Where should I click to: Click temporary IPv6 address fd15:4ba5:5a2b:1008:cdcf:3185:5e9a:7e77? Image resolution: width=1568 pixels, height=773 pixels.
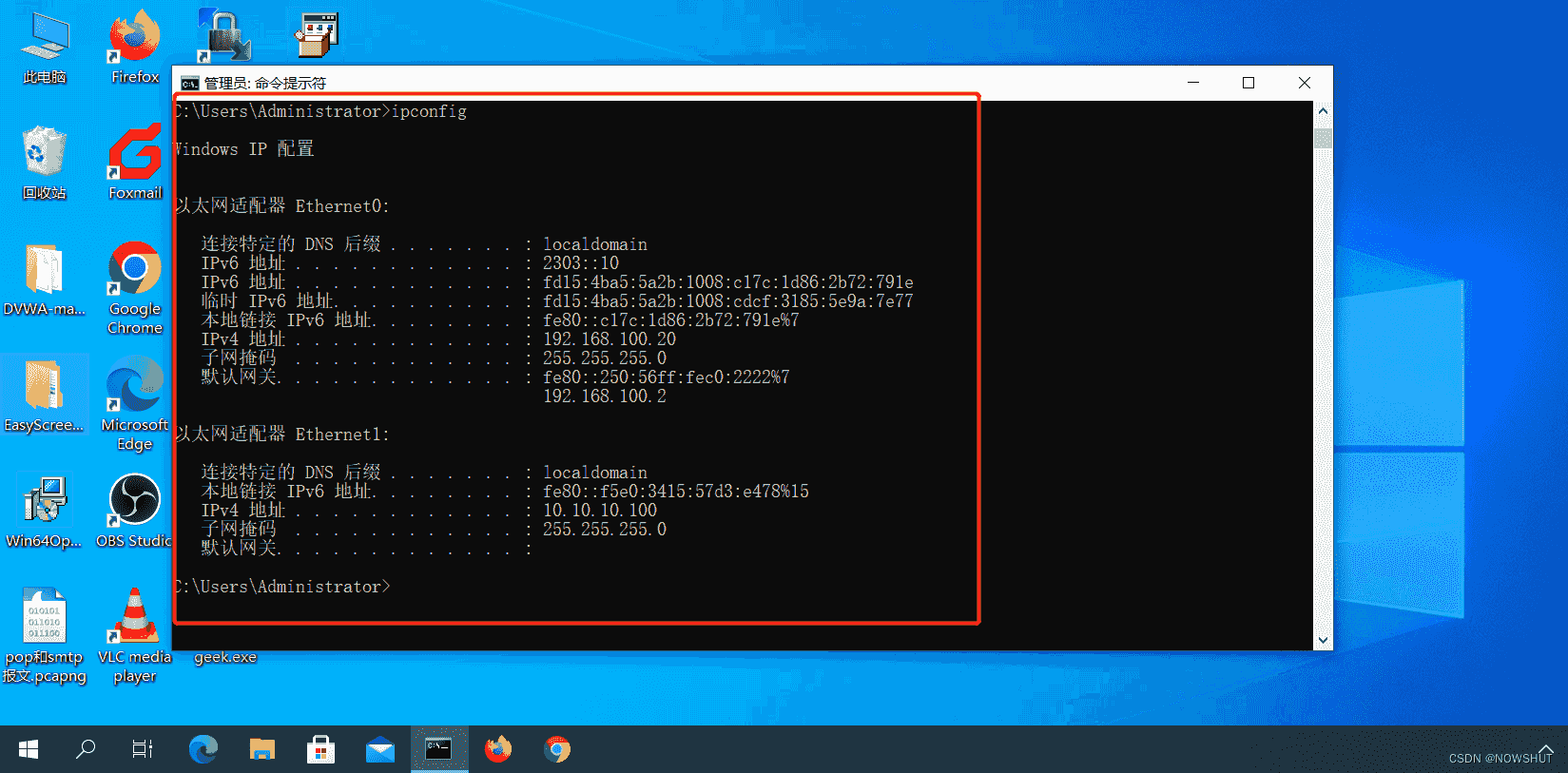click(728, 301)
